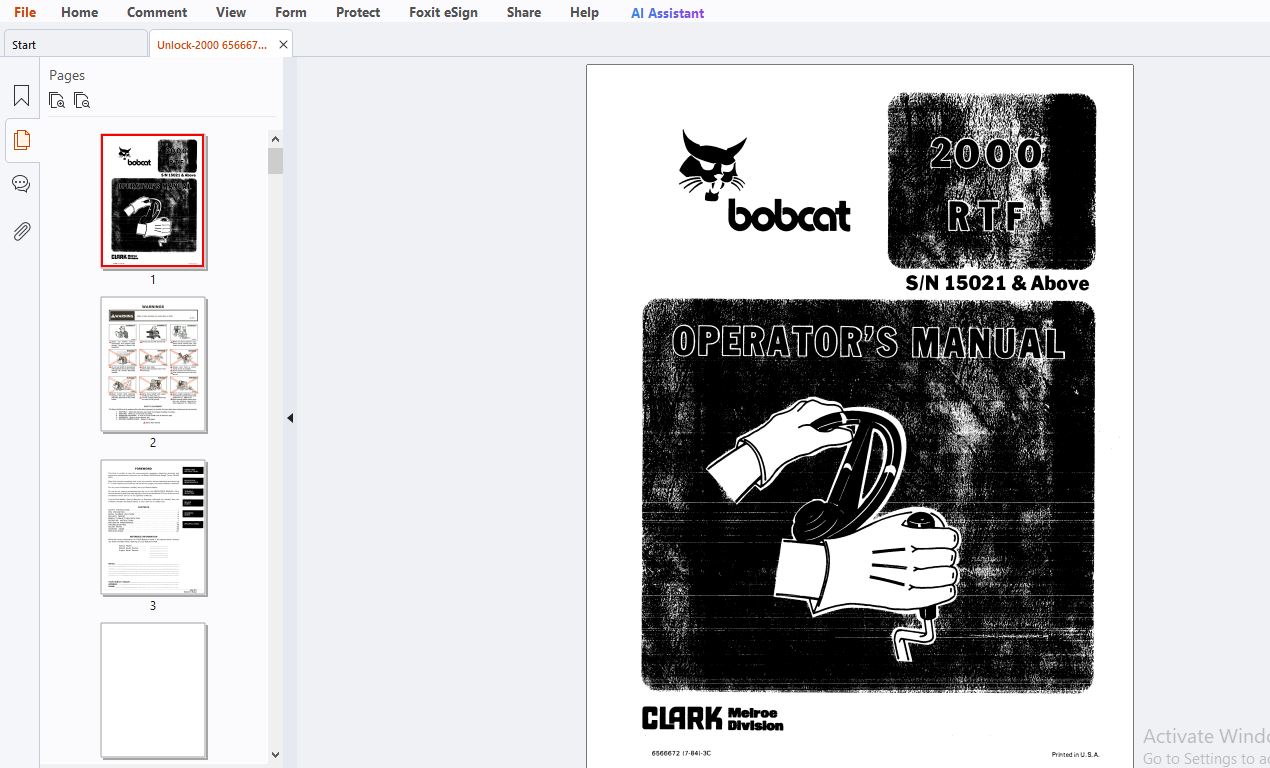Select the Unlock-2000 document tab
The image size is (1270, 768).
[212, 45]
